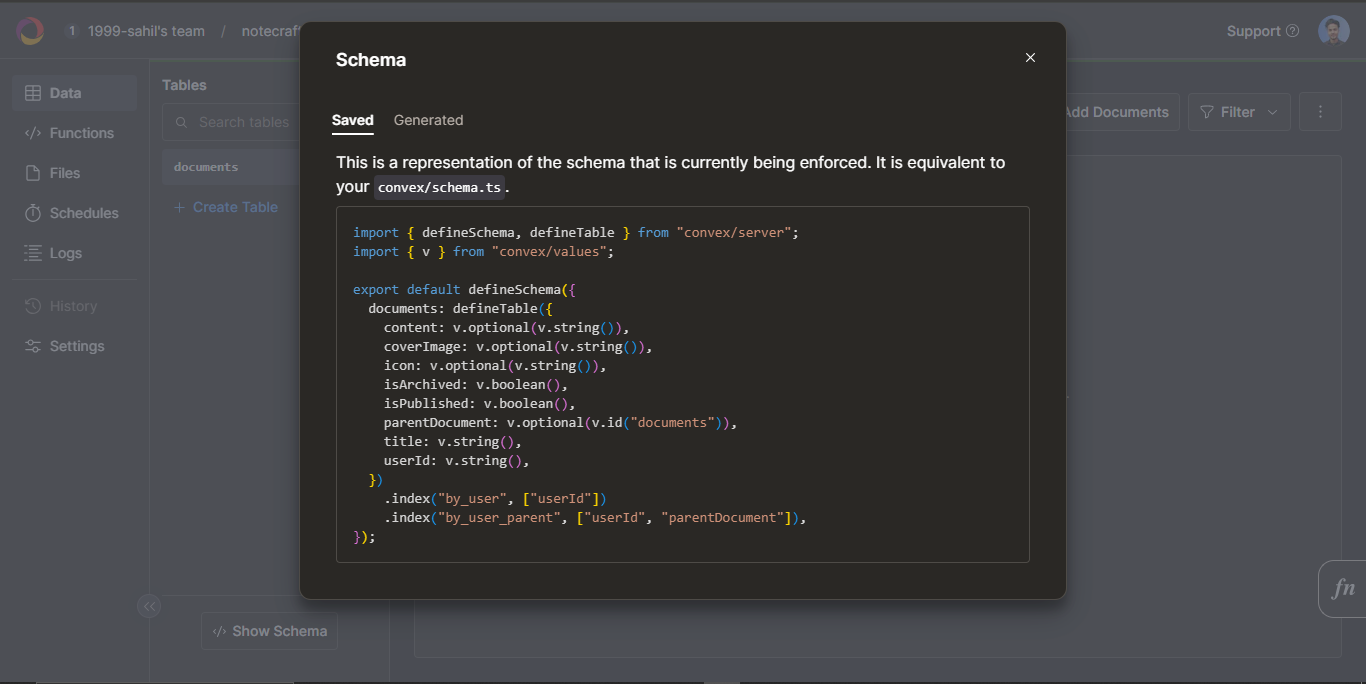Viewport: 1366px width, 684px height.
Task: Open the Data section
Action: click(74, 93)
